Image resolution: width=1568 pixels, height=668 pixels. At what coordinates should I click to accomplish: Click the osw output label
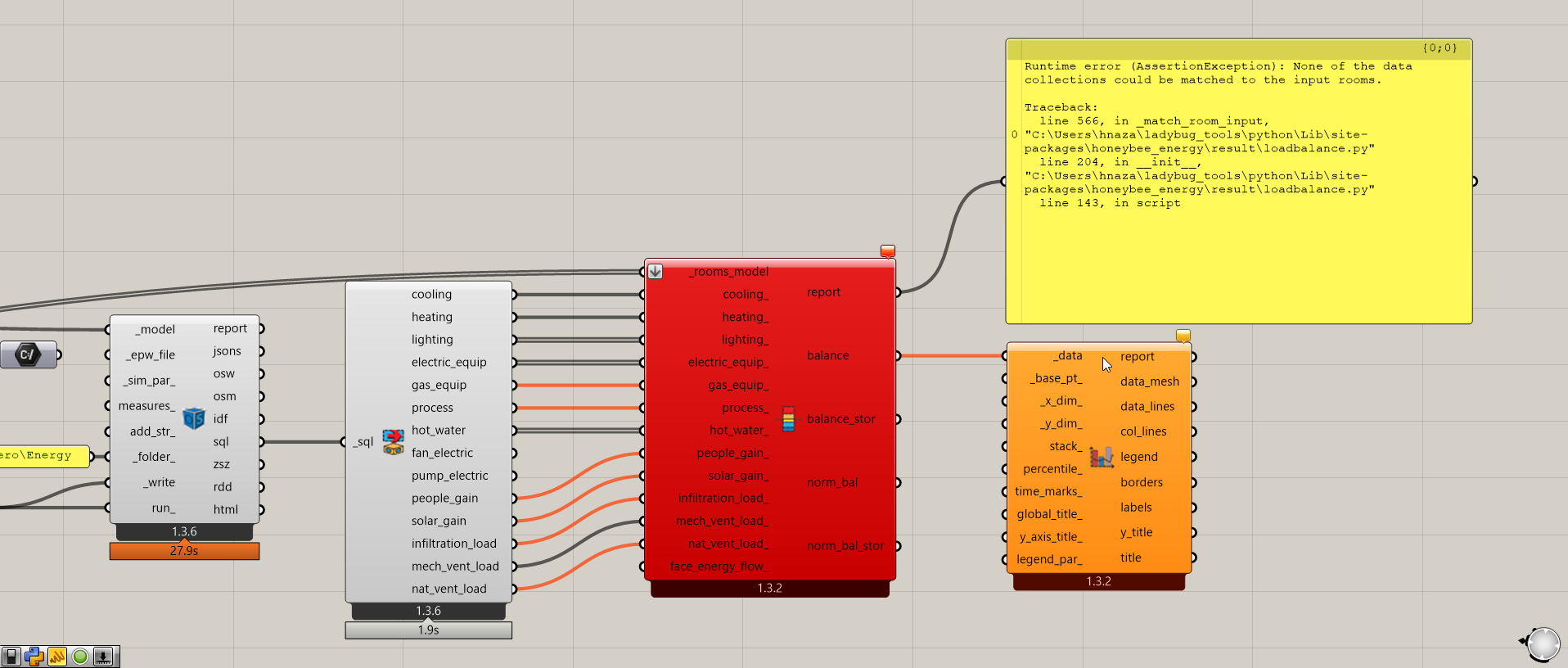pyautogui.click(x=224, y=373)
